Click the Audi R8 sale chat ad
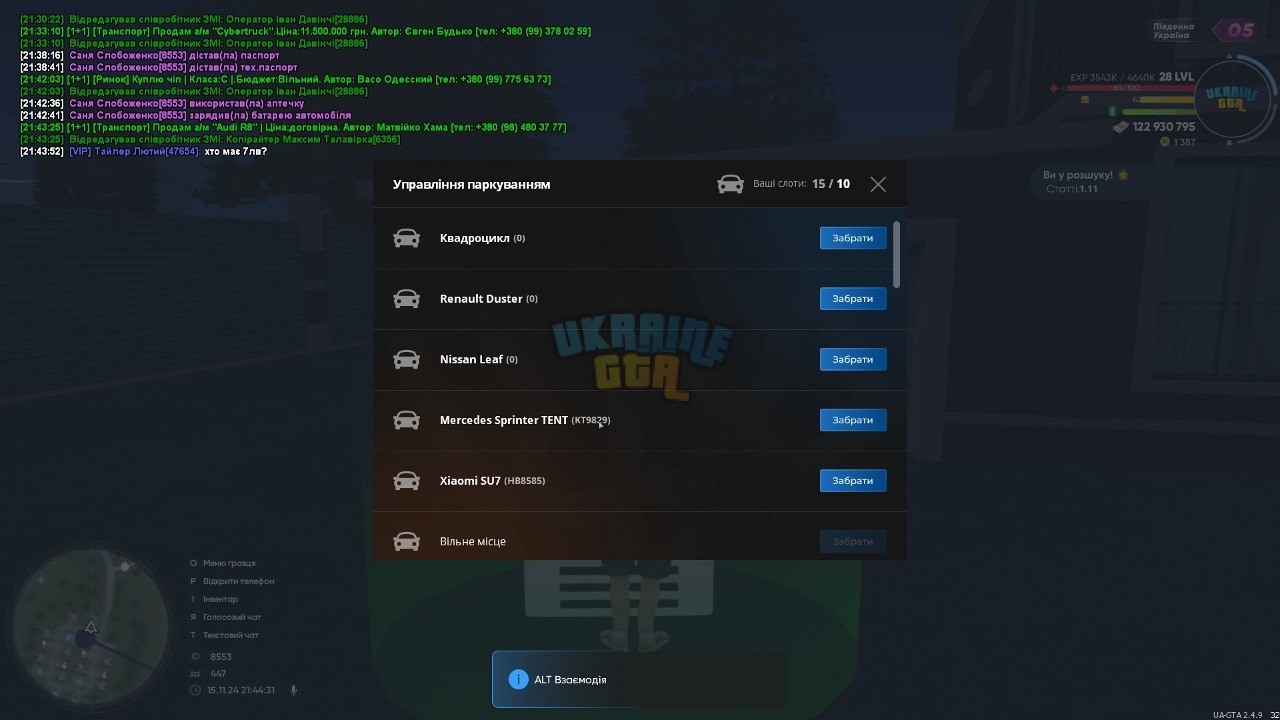The image size is (1280, 720). 293,127
